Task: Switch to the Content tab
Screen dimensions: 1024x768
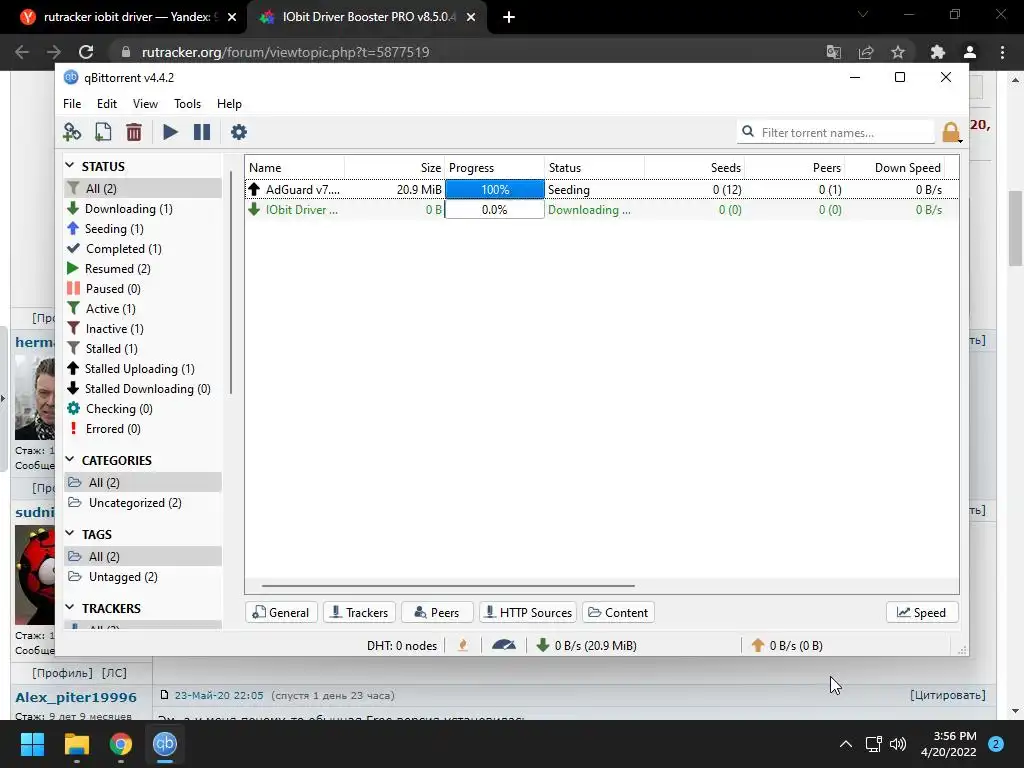Action: click(x=618, y=613)
